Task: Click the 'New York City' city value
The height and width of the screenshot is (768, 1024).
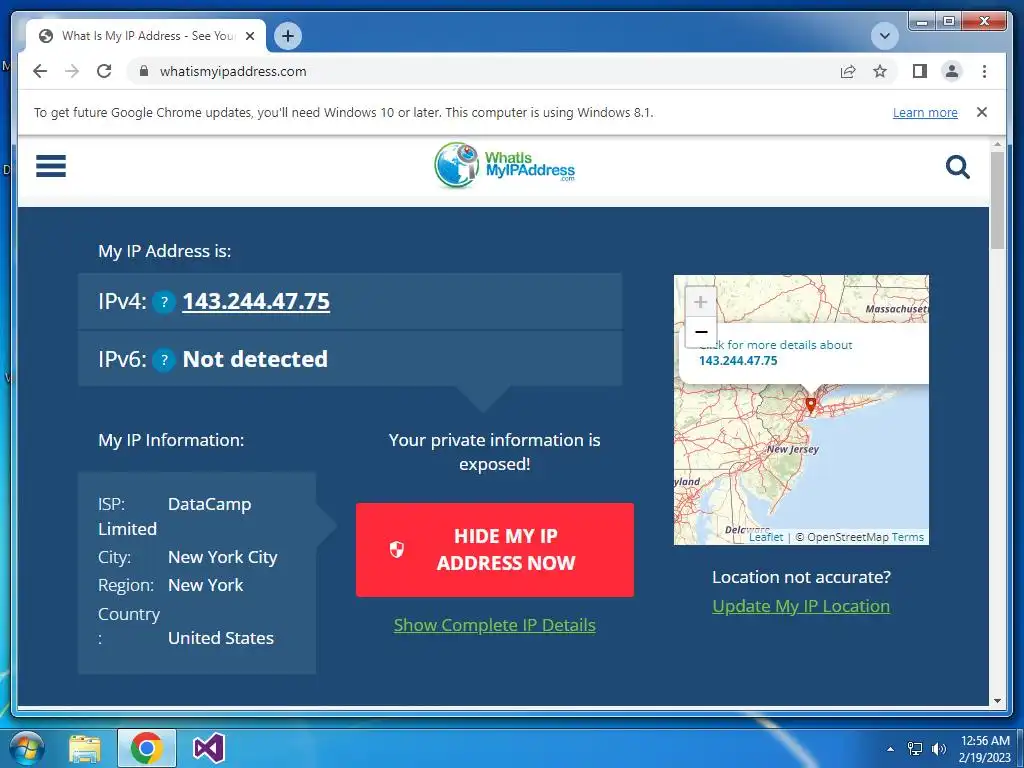Action: (x=223, y=557)
